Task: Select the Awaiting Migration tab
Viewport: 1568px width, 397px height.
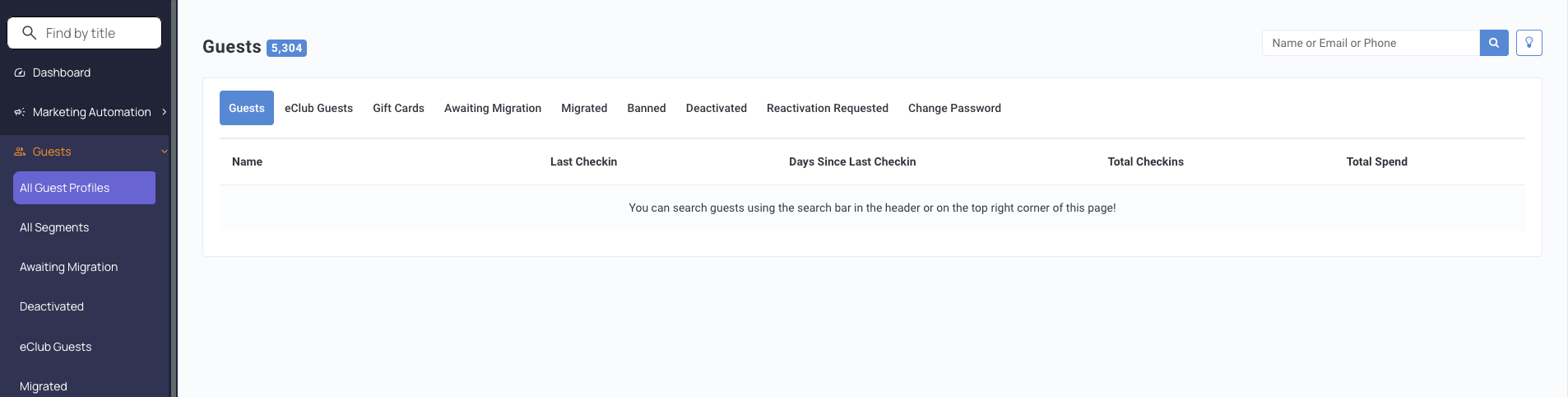Action: 493,108
